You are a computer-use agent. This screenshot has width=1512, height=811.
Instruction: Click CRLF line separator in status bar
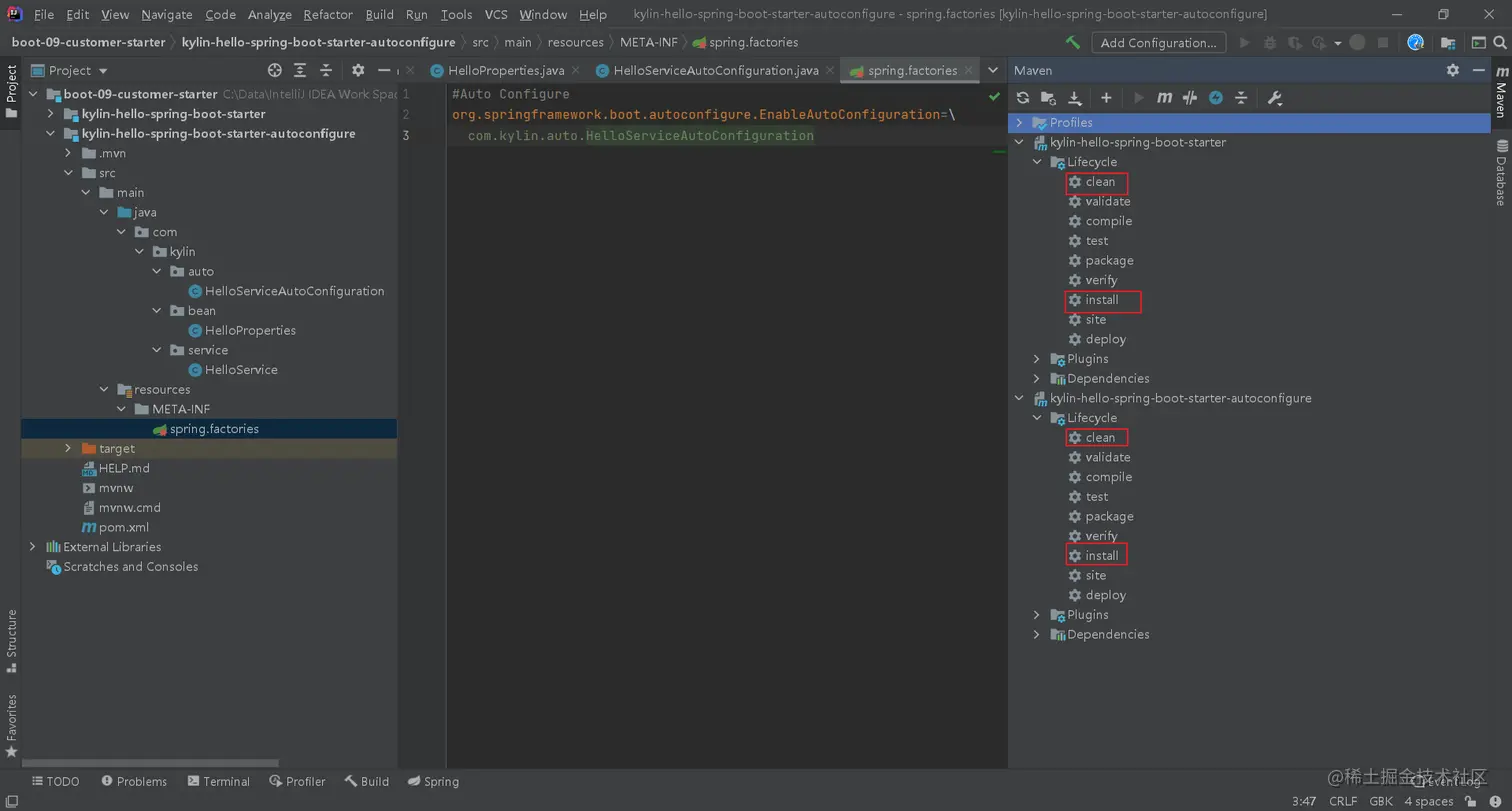[1343, 801]
